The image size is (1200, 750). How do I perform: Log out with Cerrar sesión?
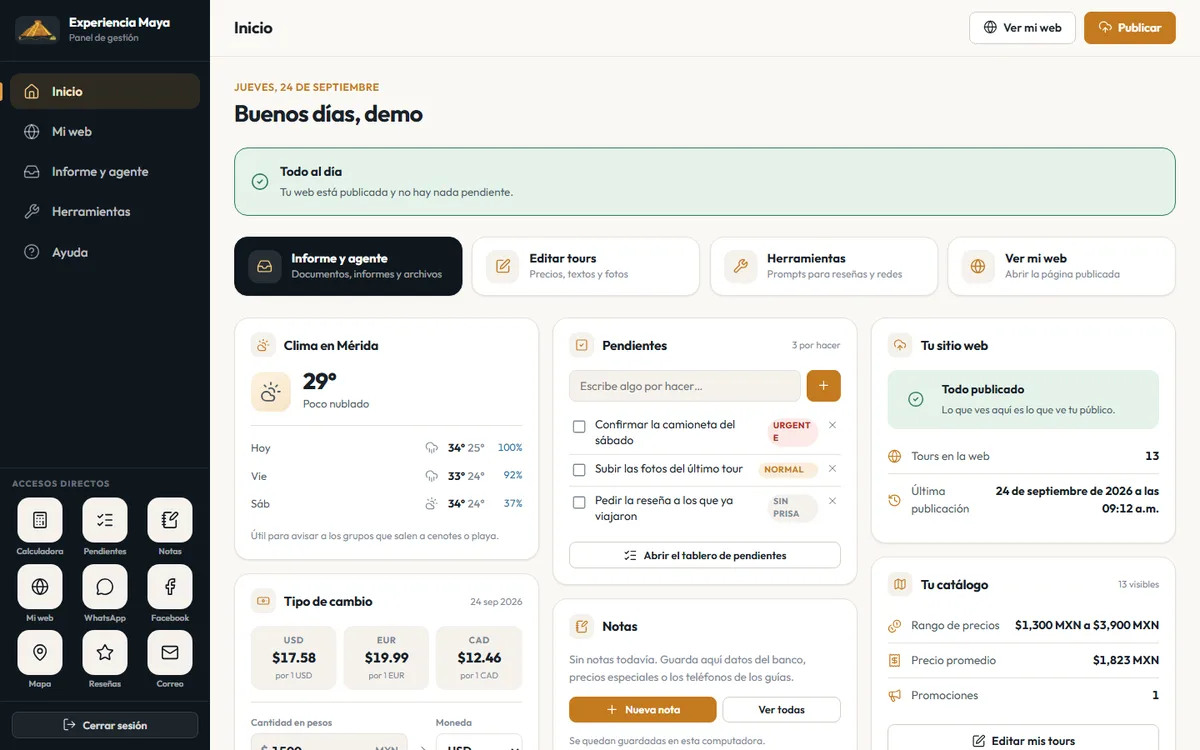(105, 725)
